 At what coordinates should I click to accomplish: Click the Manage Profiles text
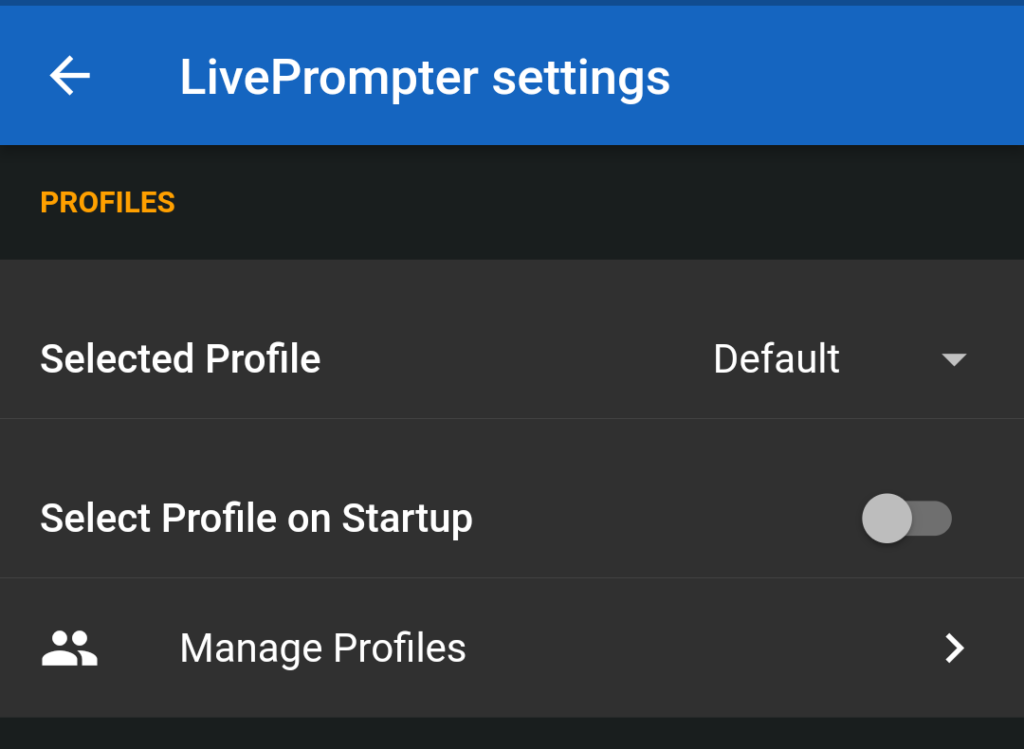click(323, 648)
